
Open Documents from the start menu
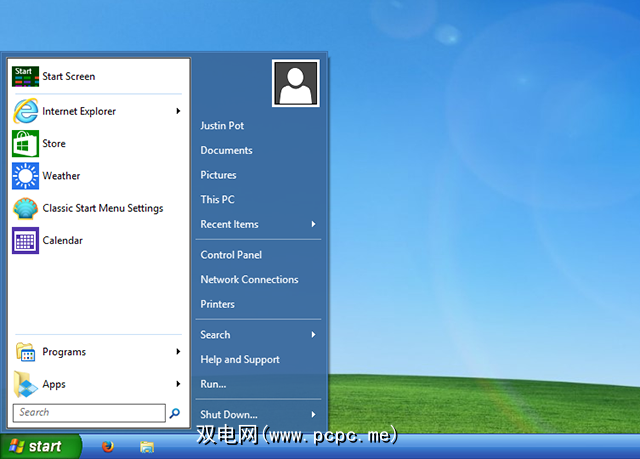(x=227, y=150)
